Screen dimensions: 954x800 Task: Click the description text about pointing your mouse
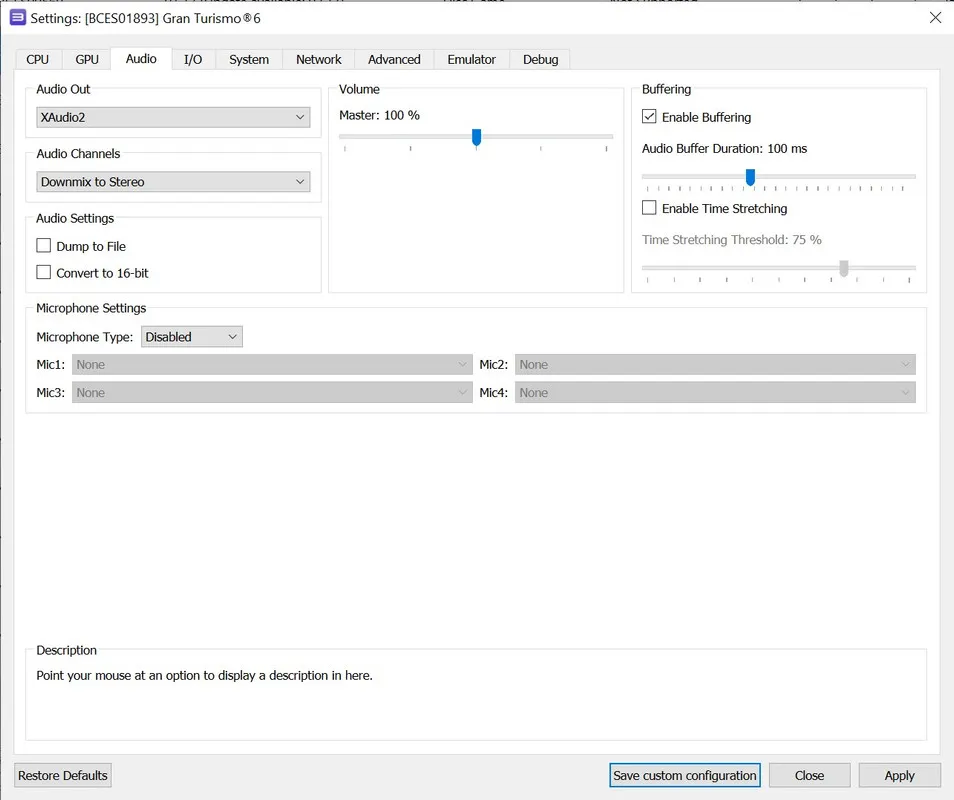204,675
